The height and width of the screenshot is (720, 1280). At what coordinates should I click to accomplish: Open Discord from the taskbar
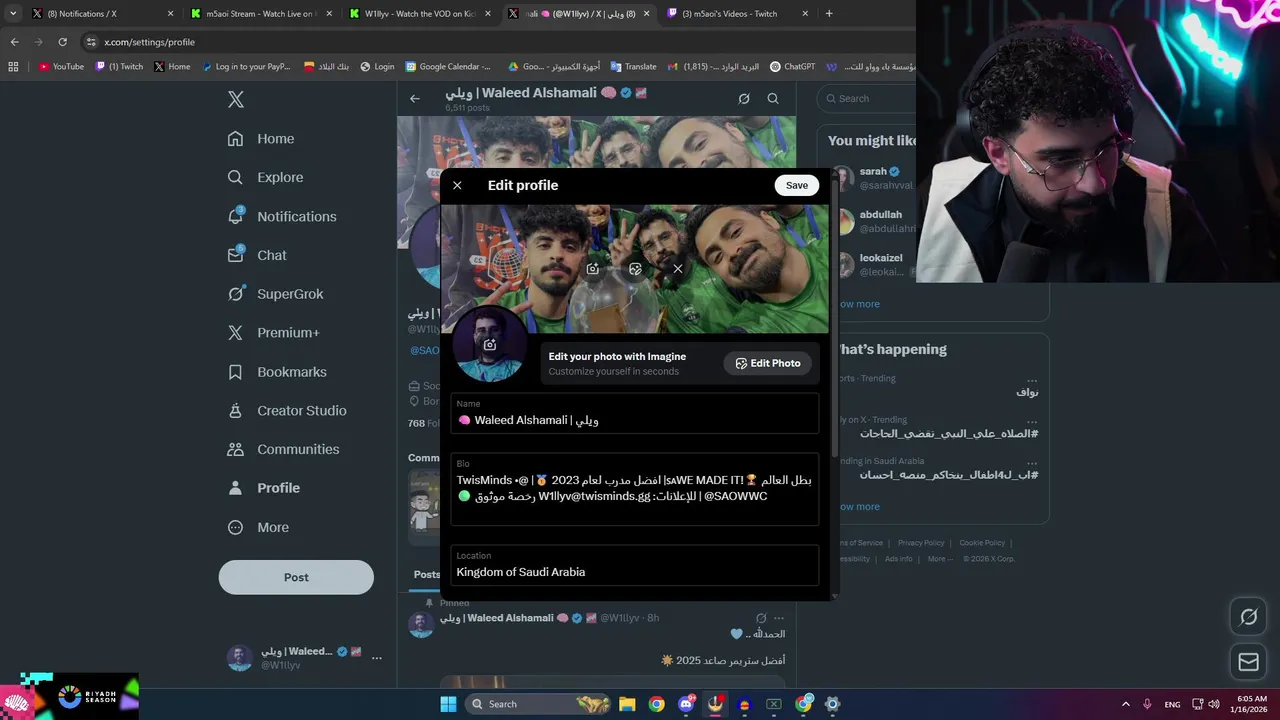[x=686, y=704]
